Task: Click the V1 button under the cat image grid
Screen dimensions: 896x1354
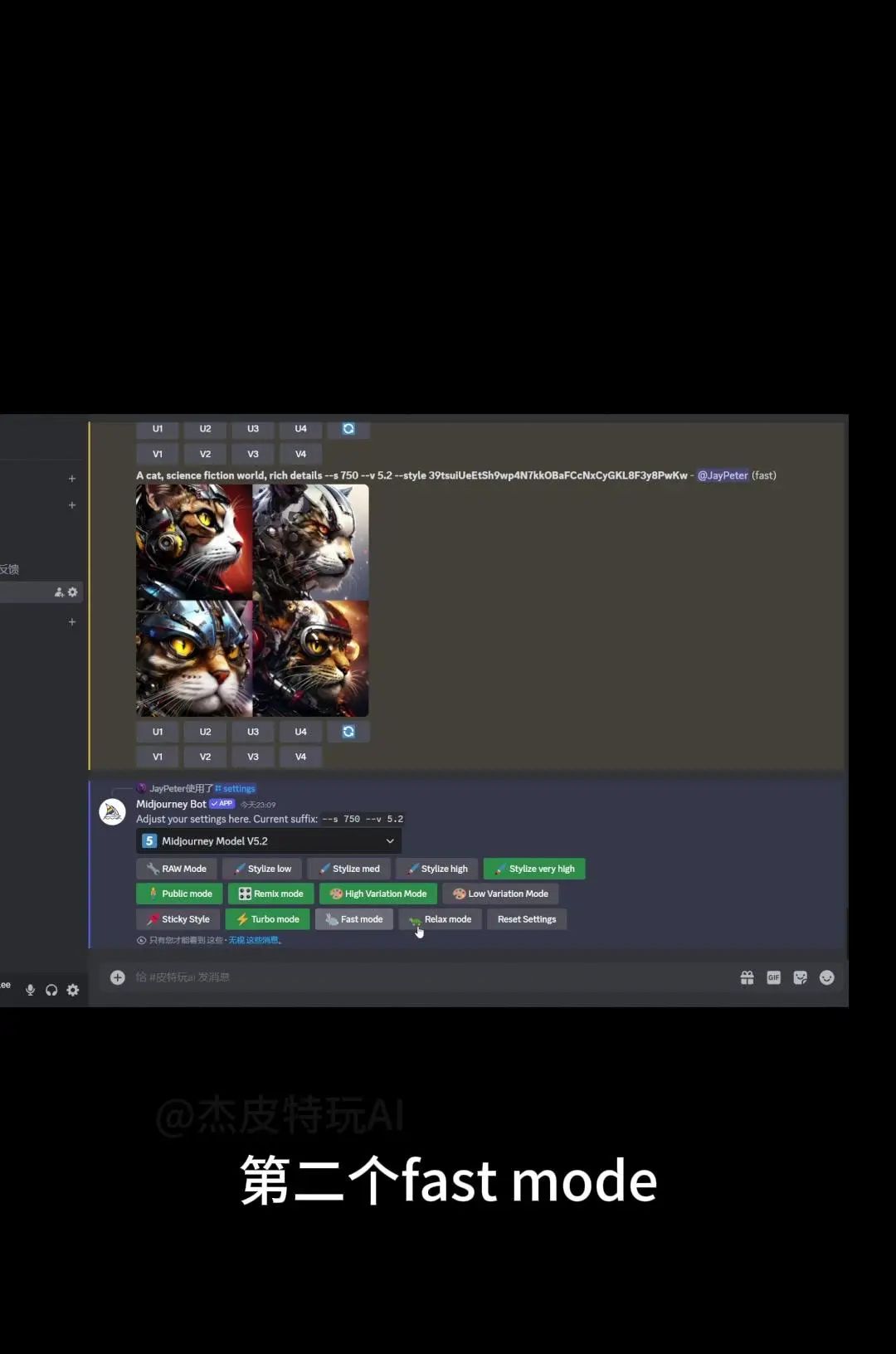Action: [x=158, y=757]
